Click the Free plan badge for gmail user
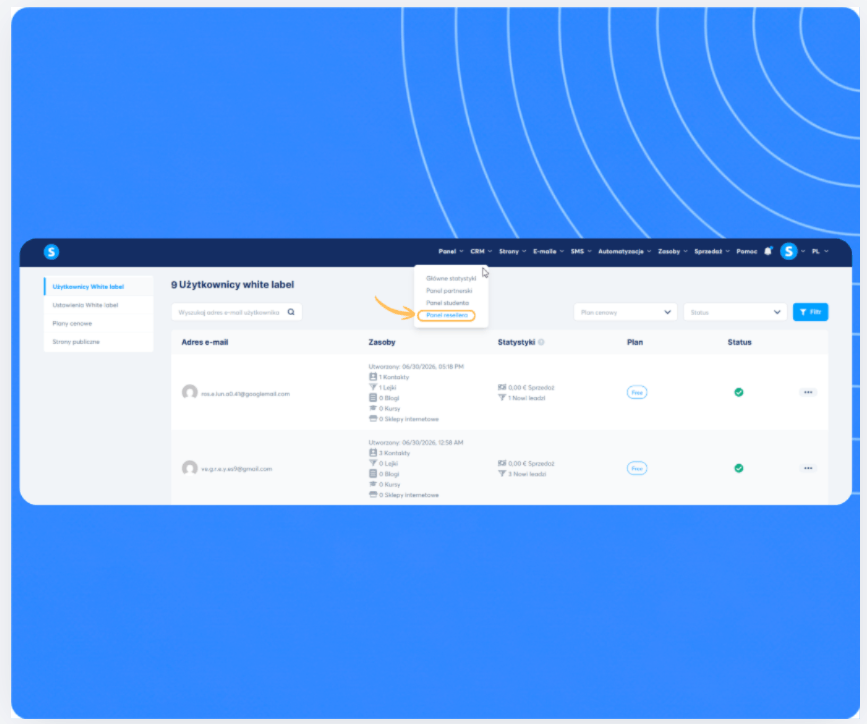867x724 pixels. (x=637, y=468)
